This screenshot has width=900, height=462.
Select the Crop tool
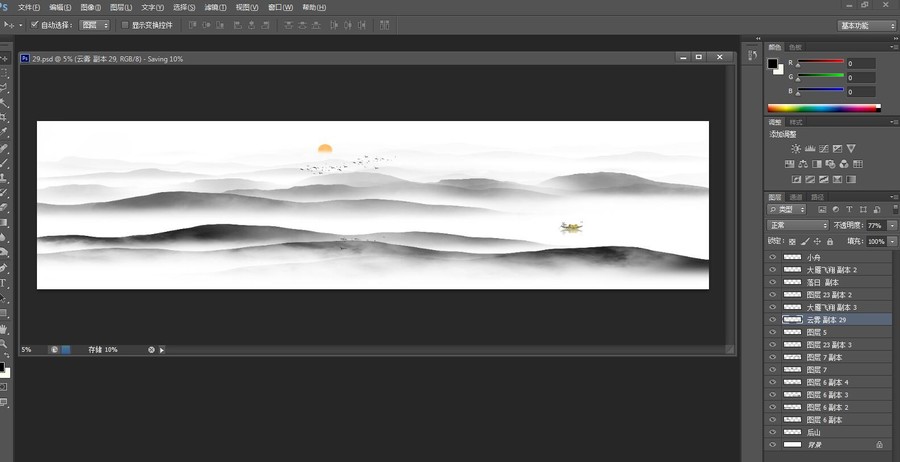3,118
